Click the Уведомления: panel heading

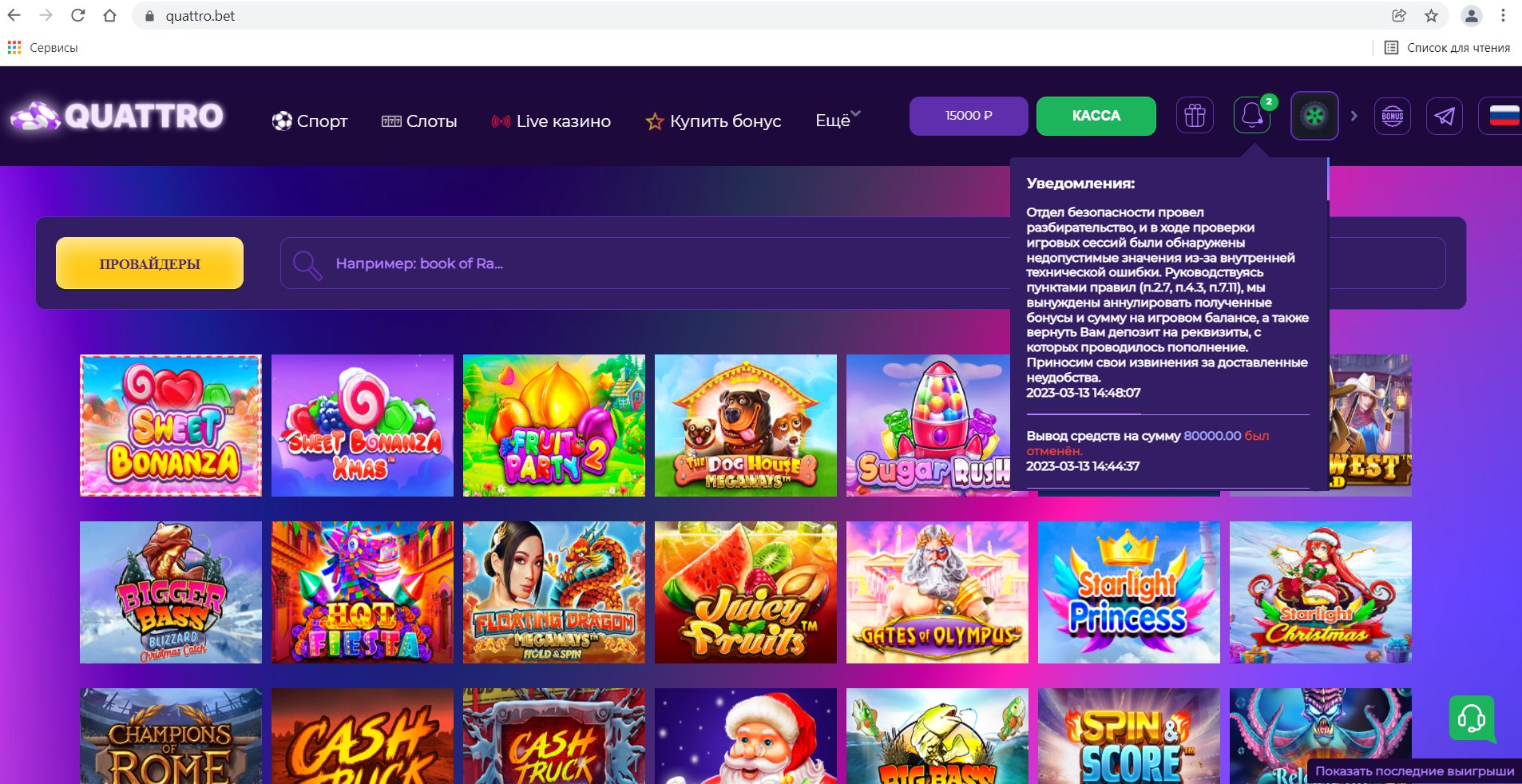[1080, 184]
